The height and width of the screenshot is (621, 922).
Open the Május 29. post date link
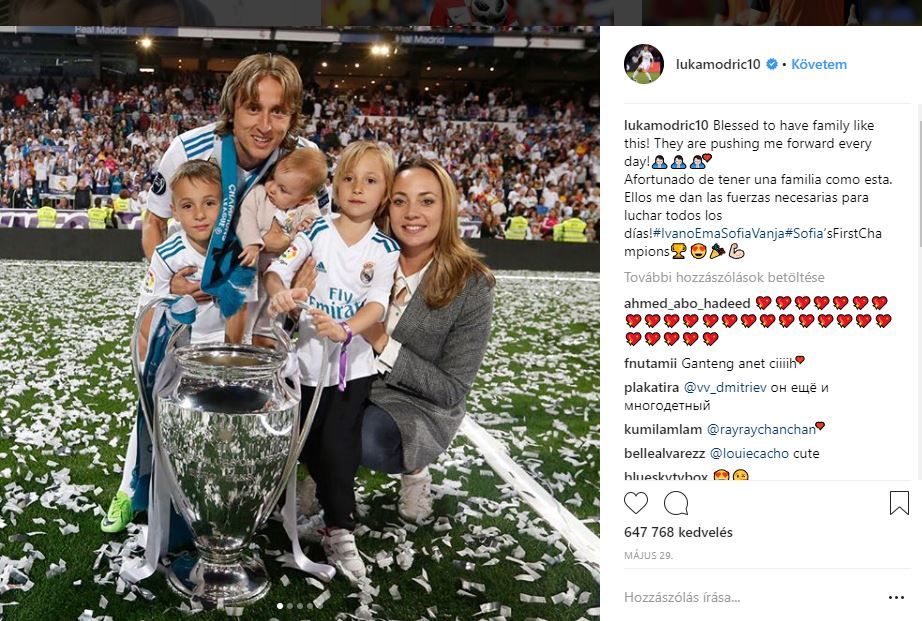tap(648, 555)
